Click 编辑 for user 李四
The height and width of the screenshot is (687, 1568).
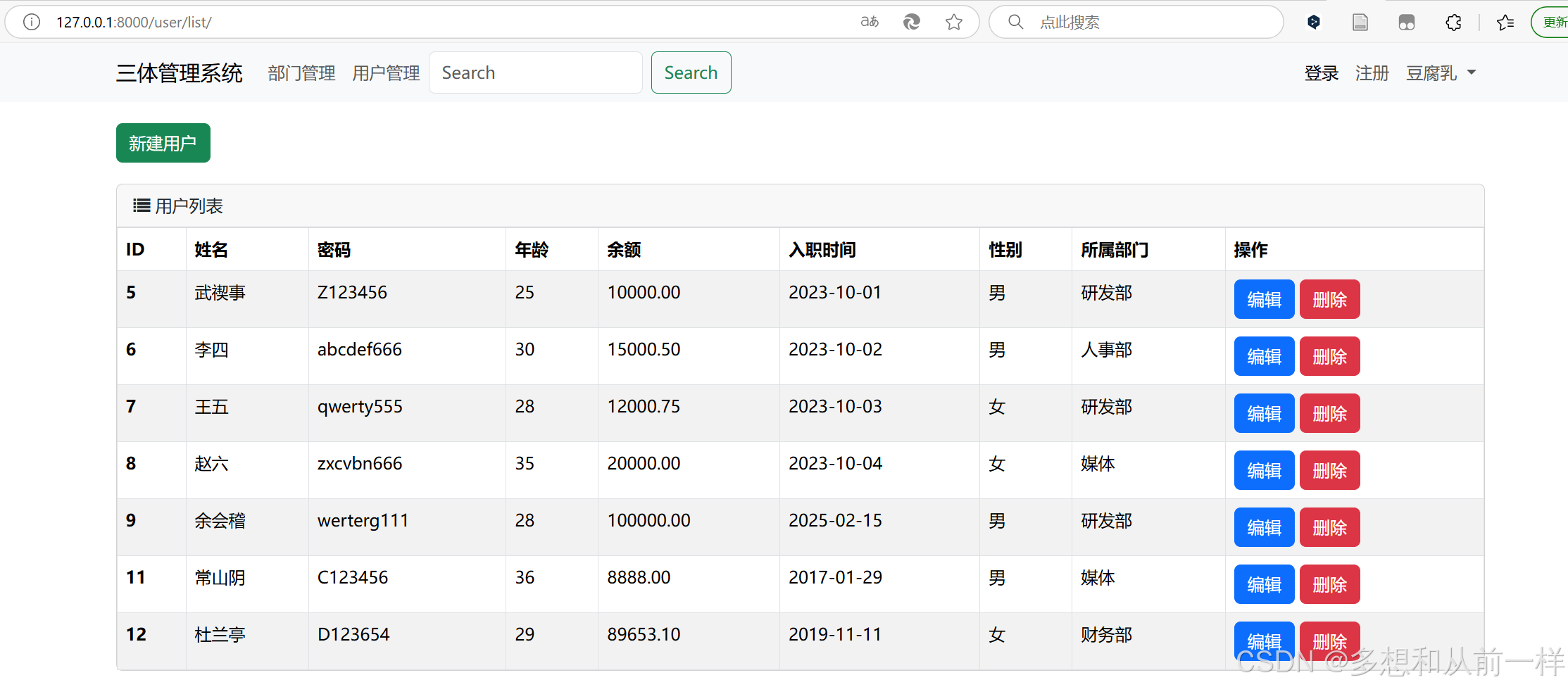pos(1264,356)
